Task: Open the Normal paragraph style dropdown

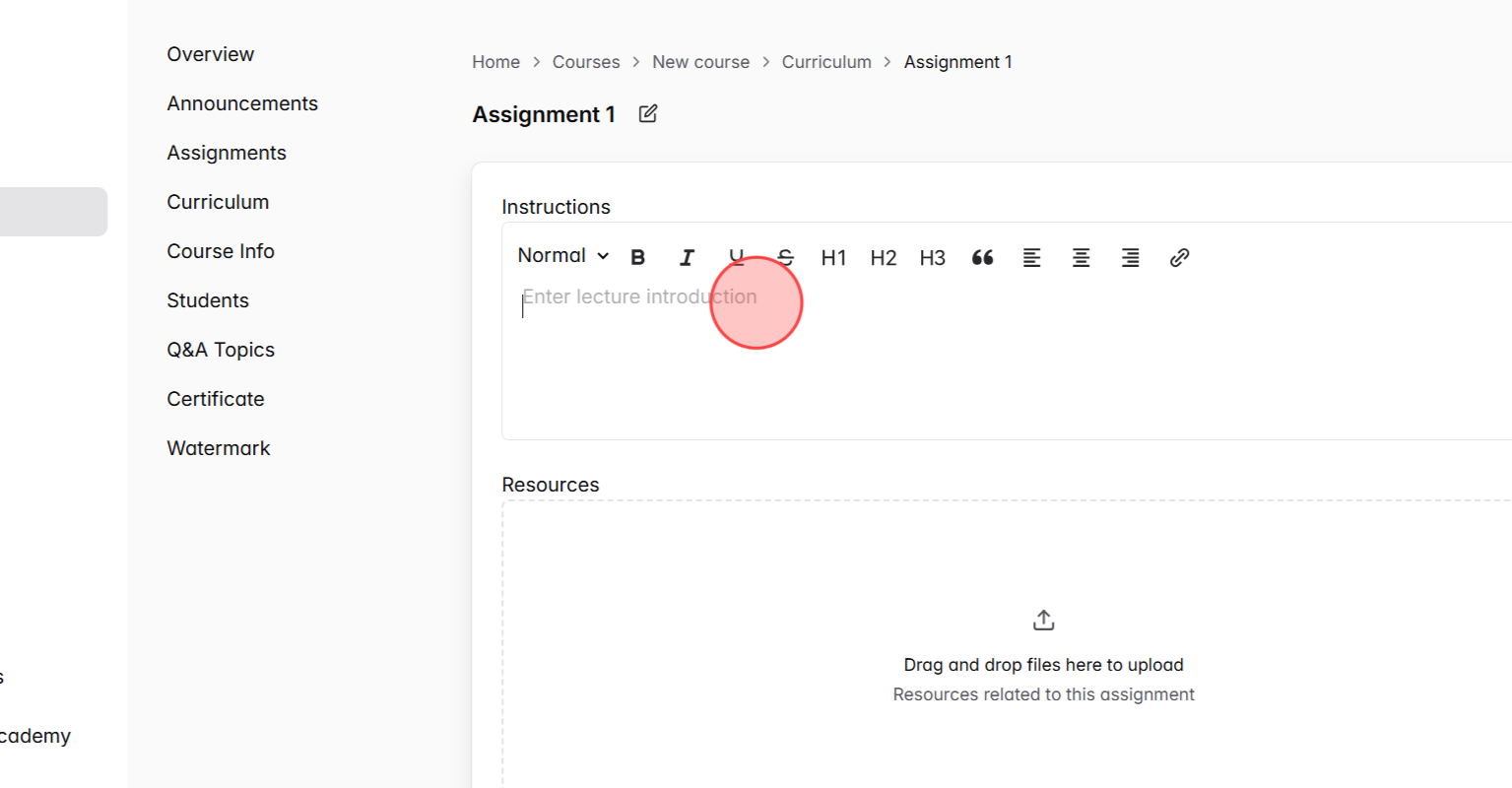Action: [x=561, y=255]
